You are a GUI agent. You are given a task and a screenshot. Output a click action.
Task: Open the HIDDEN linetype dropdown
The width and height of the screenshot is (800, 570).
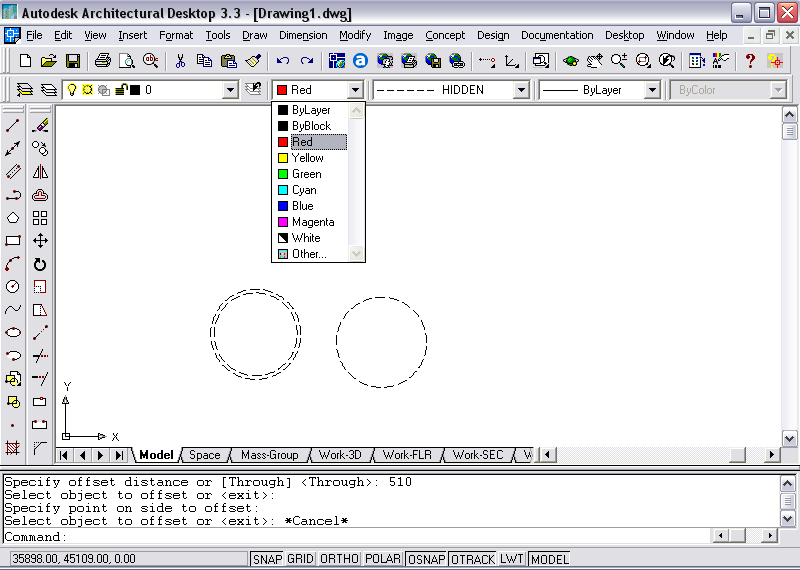pyautogui.click(x=521, y=90)
